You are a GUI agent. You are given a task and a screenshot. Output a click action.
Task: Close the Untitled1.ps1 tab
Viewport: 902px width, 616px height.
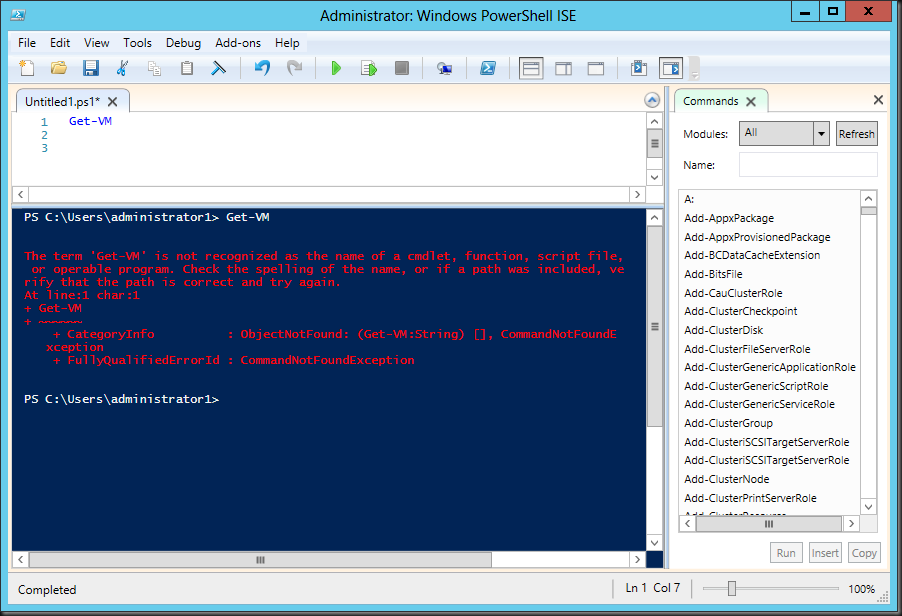(x=113, y=102)
